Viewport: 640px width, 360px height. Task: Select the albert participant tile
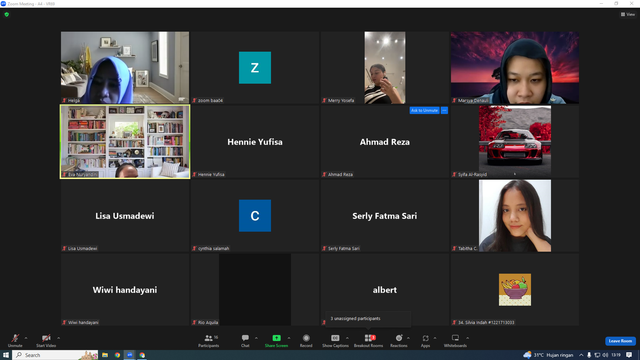coord(384,289)
